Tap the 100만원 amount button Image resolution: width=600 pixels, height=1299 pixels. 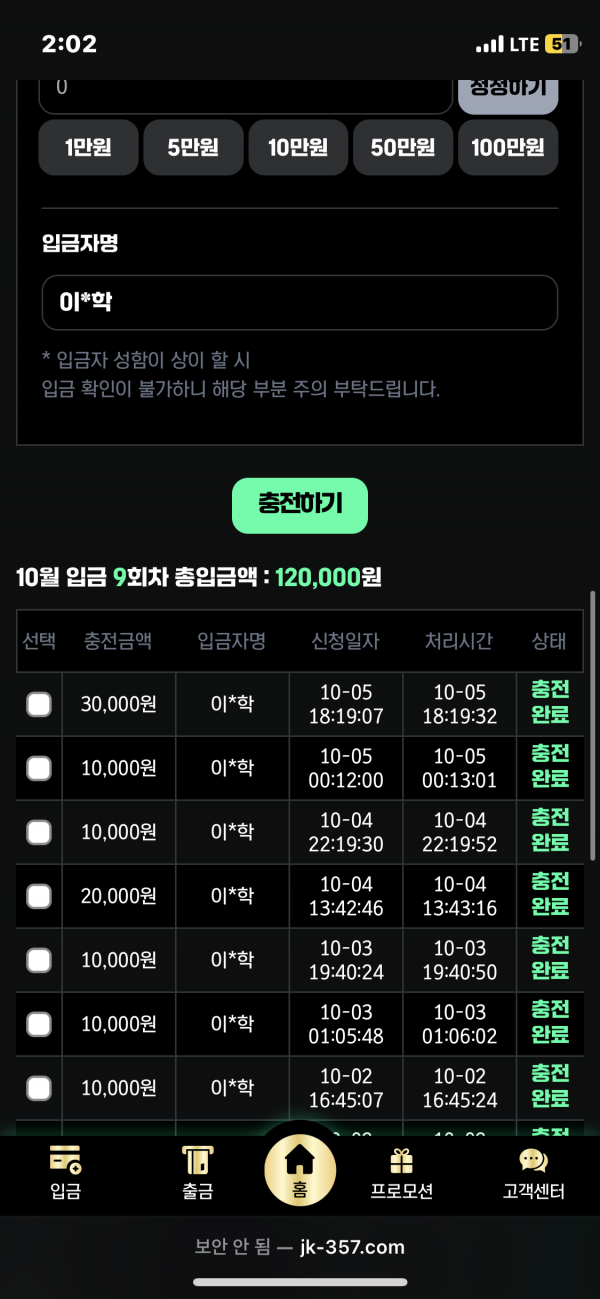508,148
